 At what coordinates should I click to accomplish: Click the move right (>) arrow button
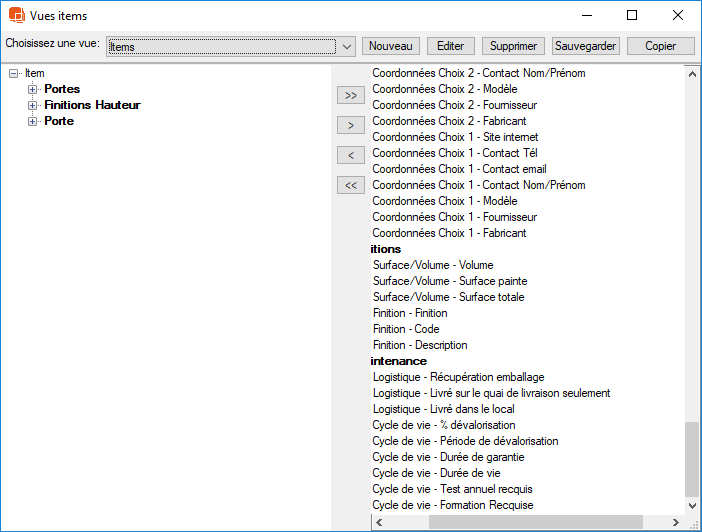pos(350,126)
